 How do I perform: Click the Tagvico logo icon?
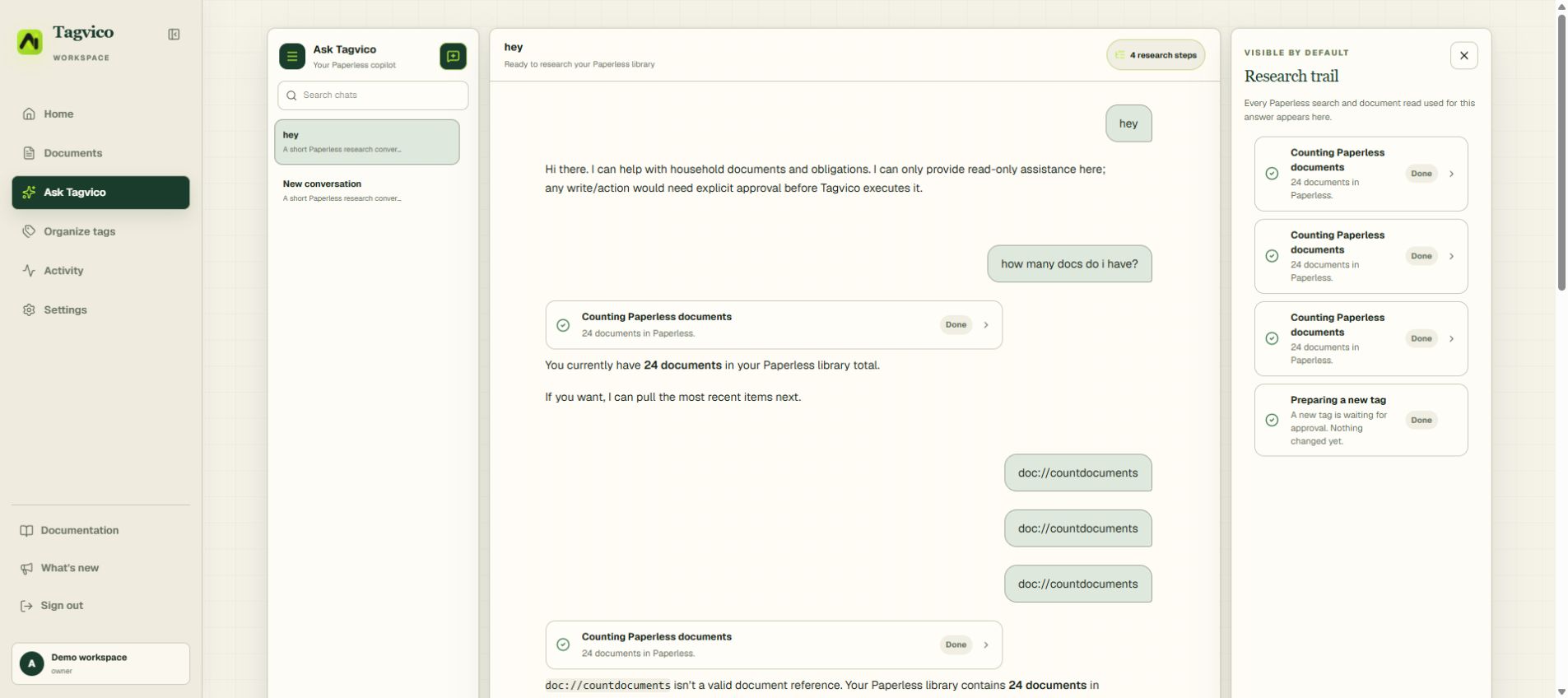[30, 42]
